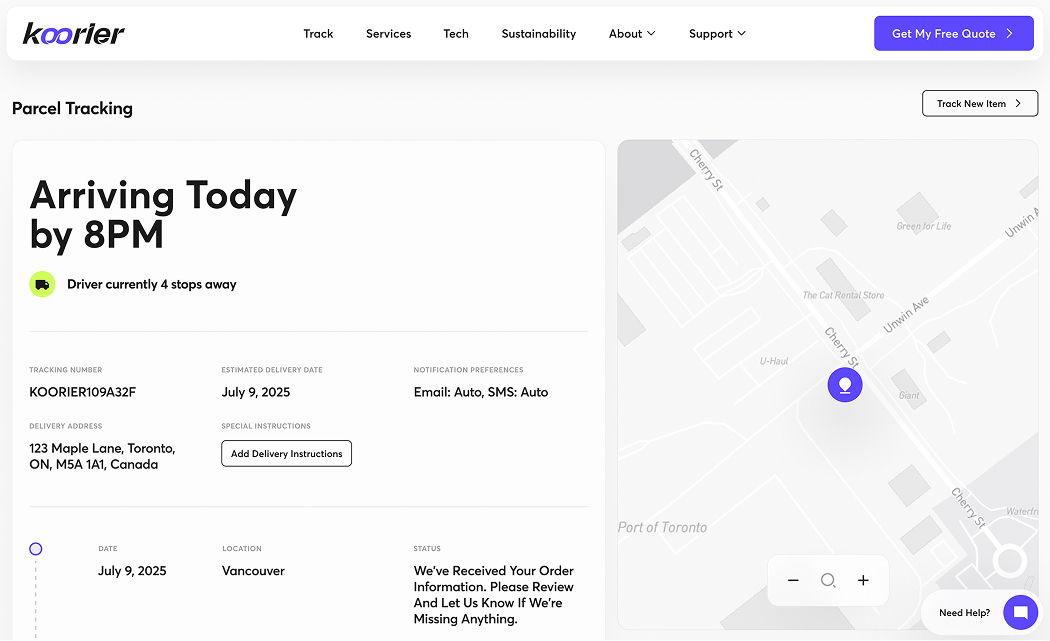Image resolution: width=1050 pixels, height=641 pixels.
Task: Zoom out the map with minus
Action: [793, 580]
